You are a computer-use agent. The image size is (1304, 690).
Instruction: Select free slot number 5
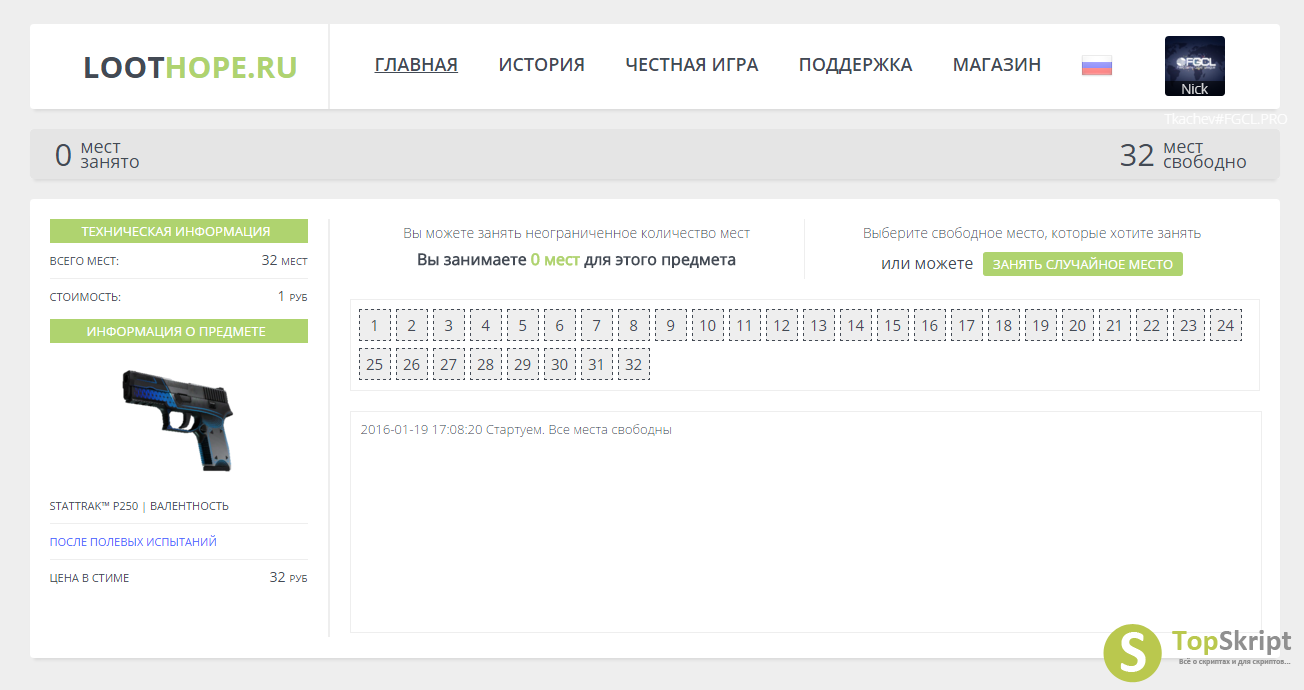[x=523, y=325]
